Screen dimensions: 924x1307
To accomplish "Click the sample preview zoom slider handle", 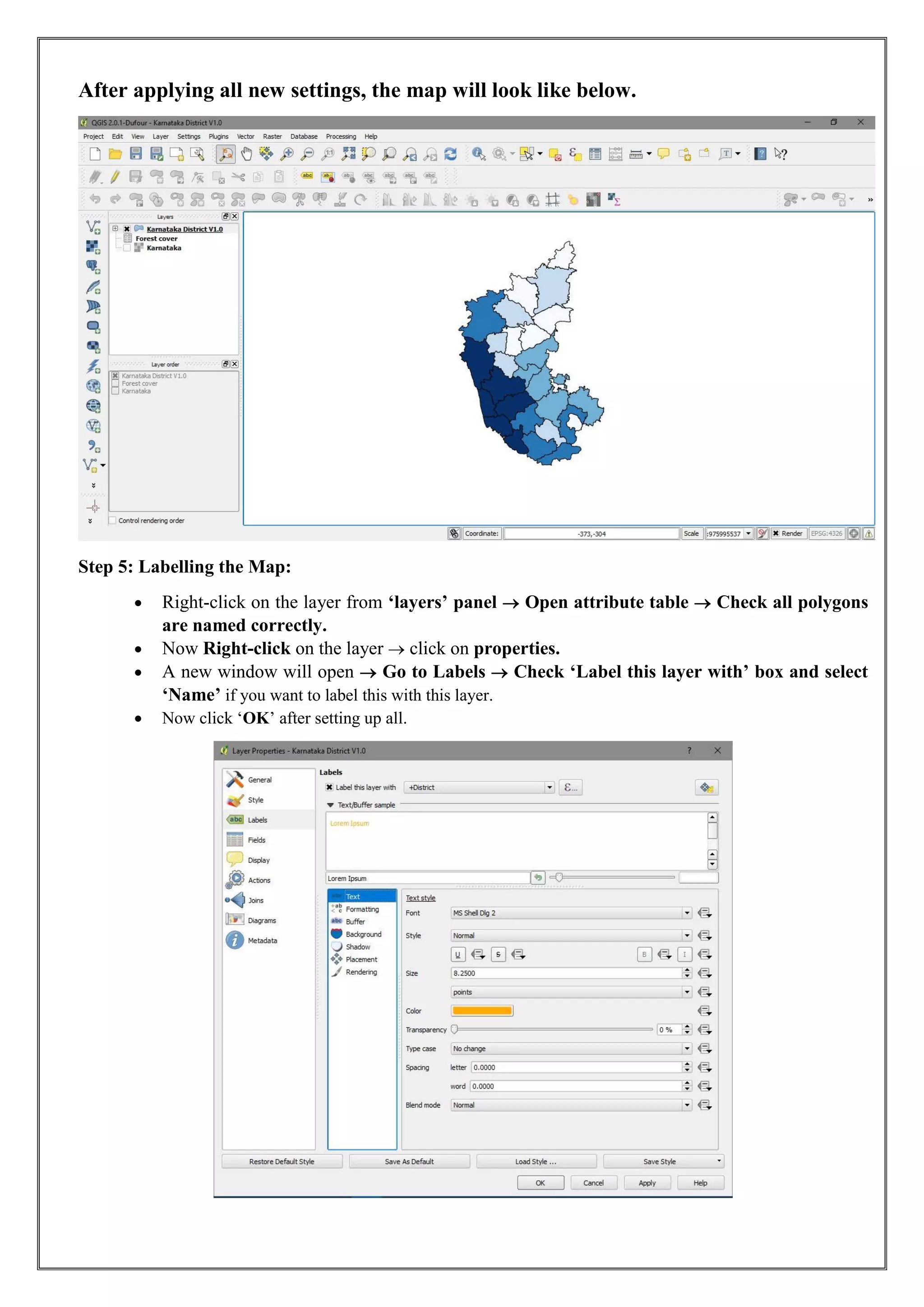I will [x=559, y=877].
